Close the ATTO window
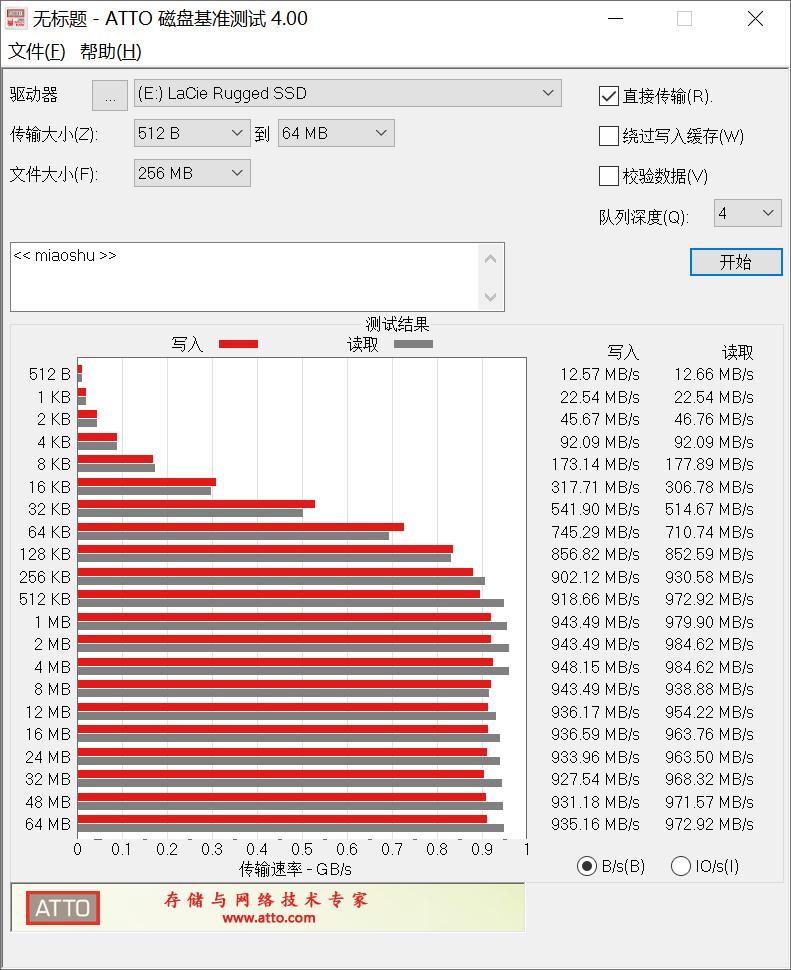This screenshot has height=970, width=791. click(x=755, y=19)
